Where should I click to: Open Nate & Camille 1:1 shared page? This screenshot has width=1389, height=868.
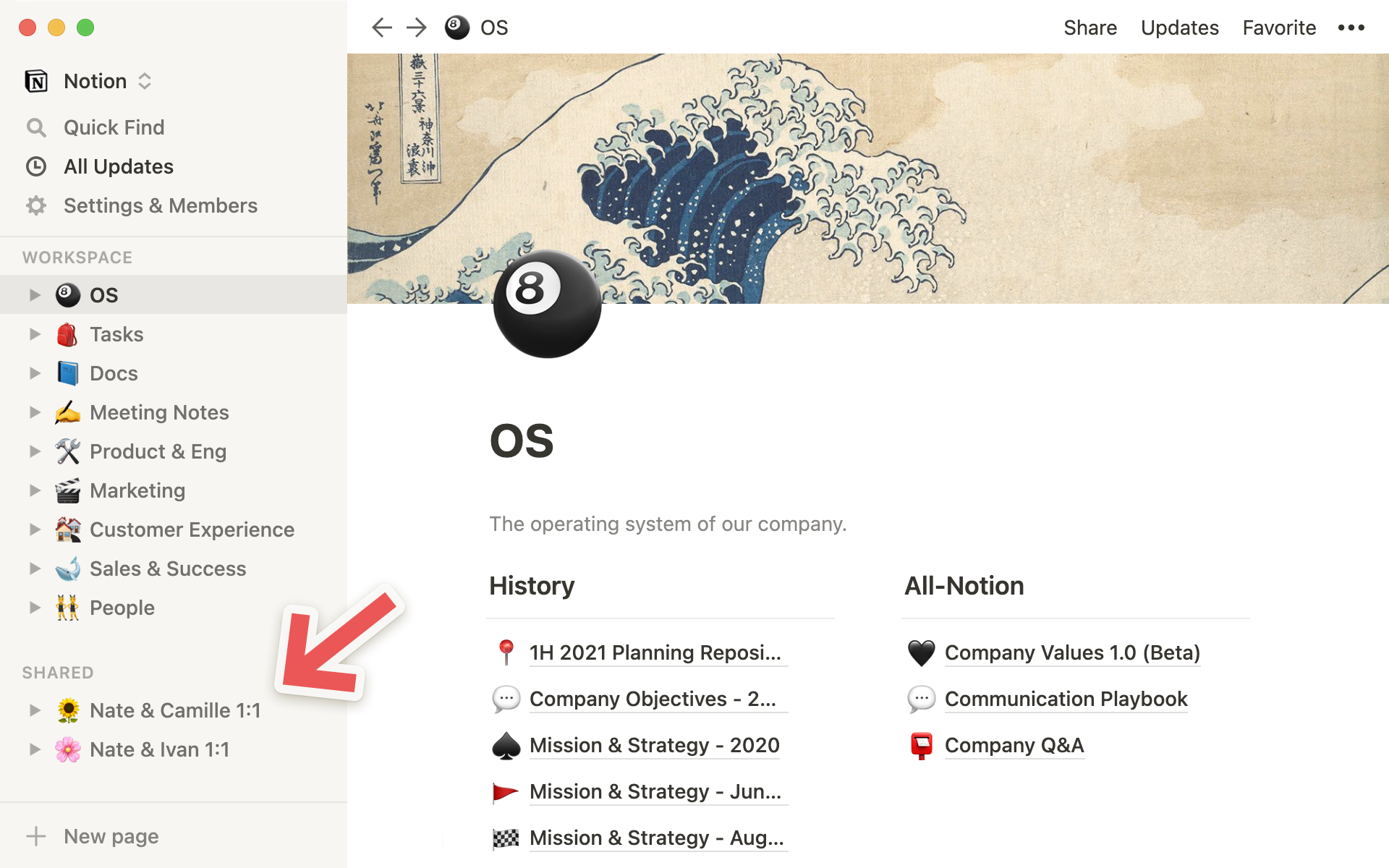[x=175, y=710]
